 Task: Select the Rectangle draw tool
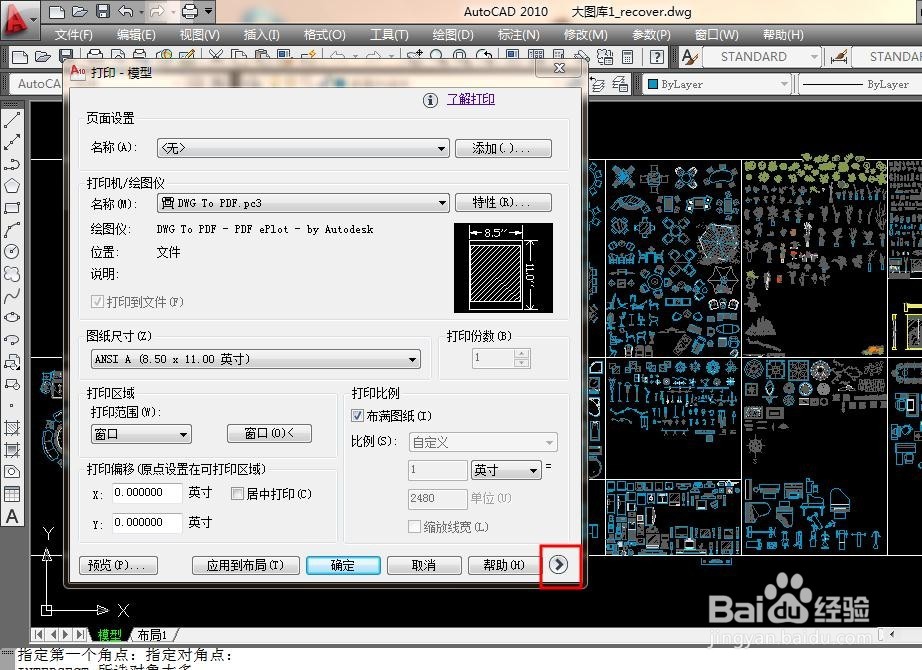click(12, 208)
